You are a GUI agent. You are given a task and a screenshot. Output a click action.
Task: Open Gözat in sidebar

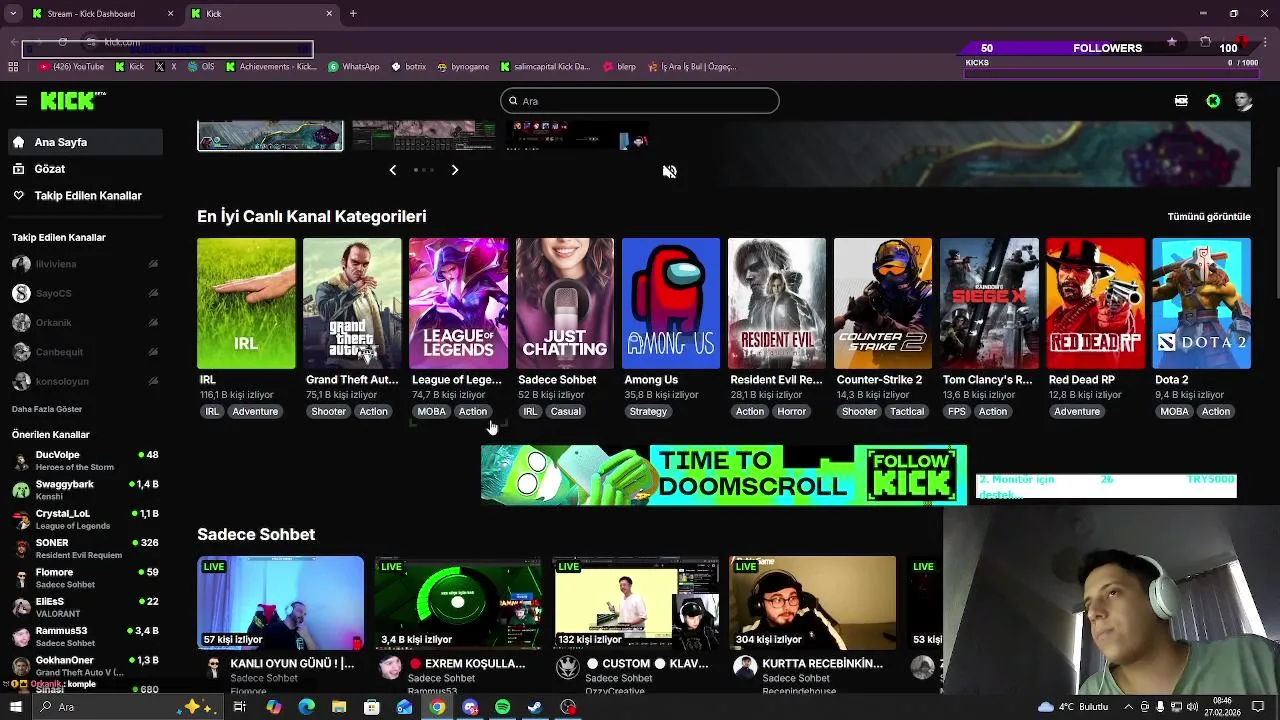(84, 169)
